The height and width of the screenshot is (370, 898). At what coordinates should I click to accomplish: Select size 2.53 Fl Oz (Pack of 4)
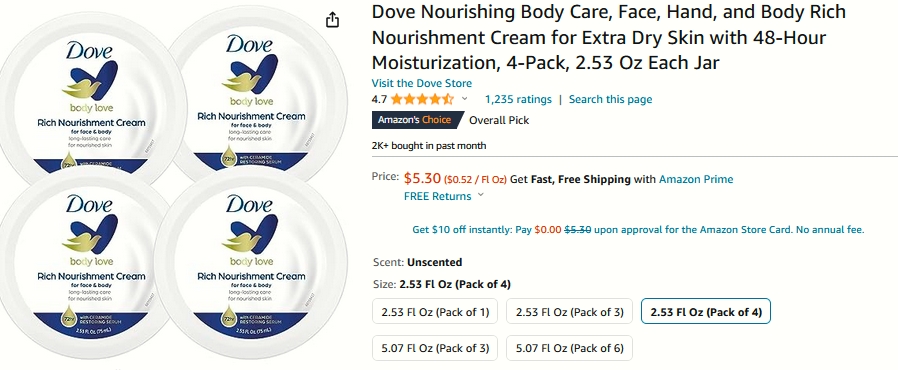click(x=706, y=312)
